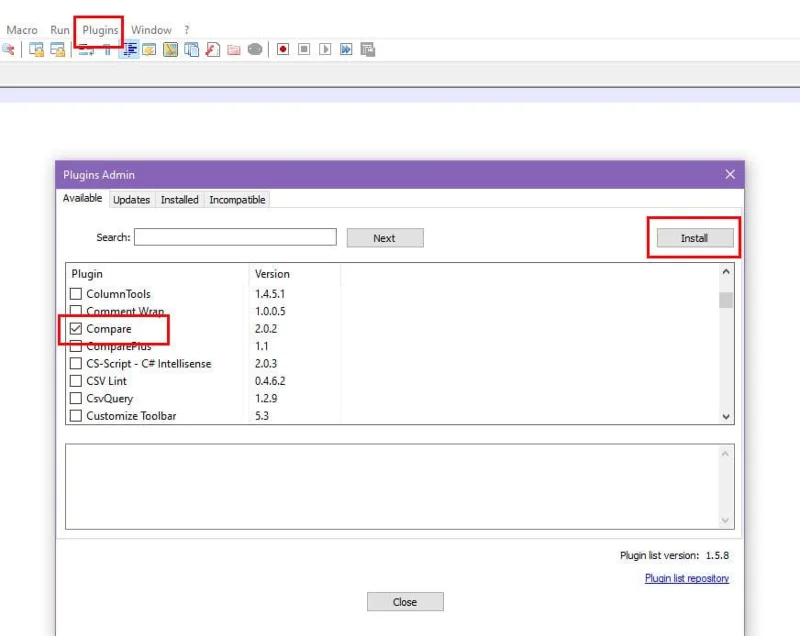Click plugin list scrollbar down arrow

pyautogui.click(x=726, y=416)
